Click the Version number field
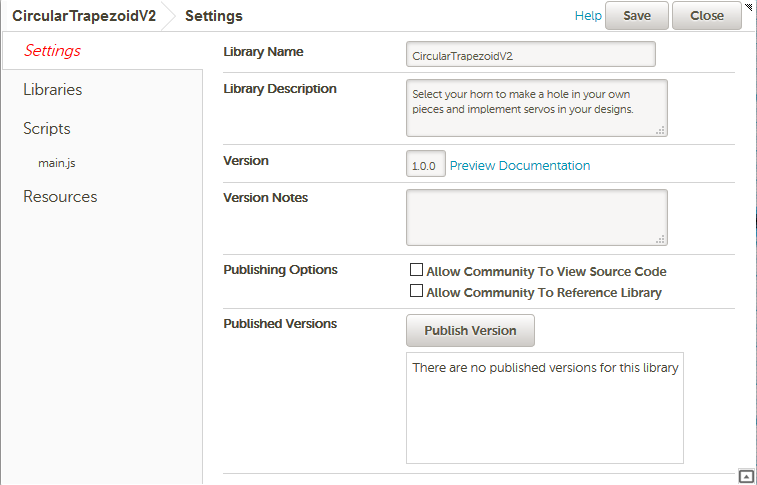 pyautogui.click(x=426, y=164)
